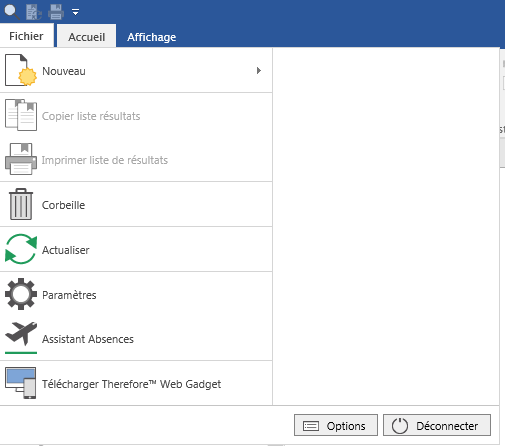Choose Imprimer liste de résultats
The height and width of the screenshot is (446, 505).
point(136,160)
